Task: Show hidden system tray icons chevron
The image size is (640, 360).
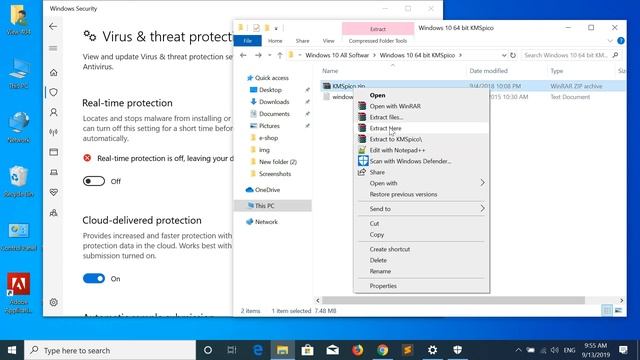Action: (518, 350)
